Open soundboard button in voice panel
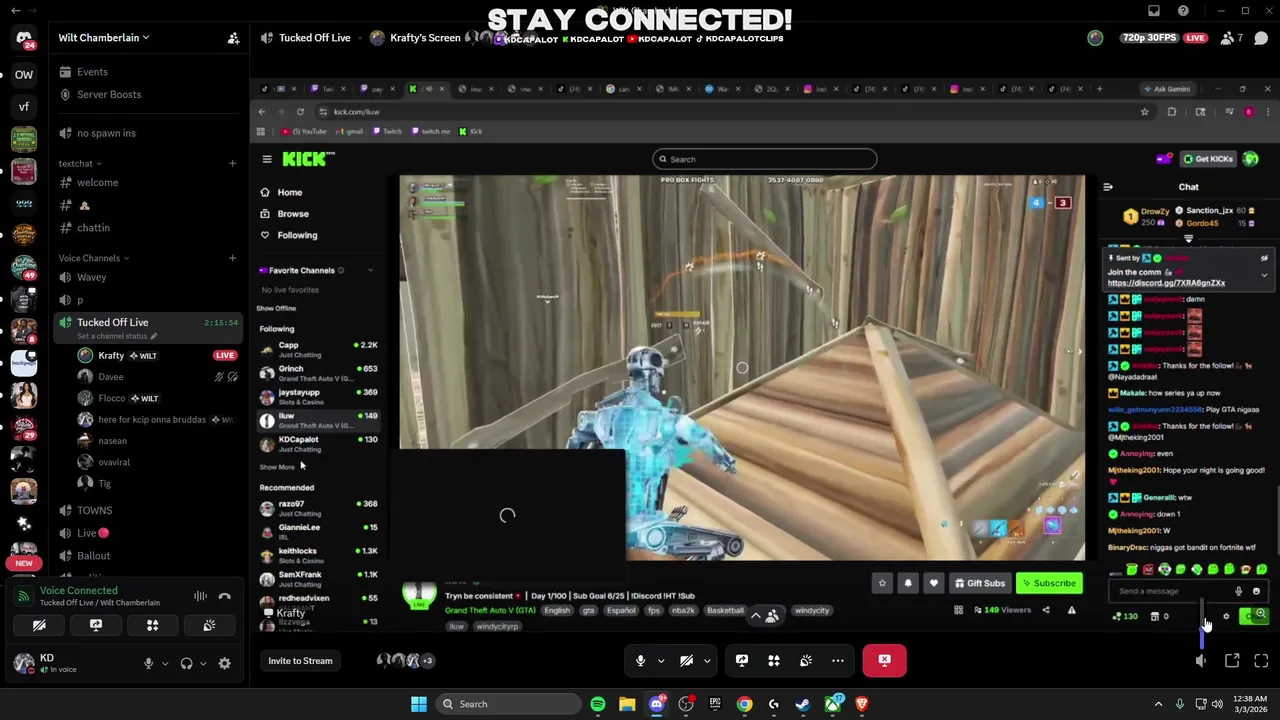Screen dimensions: 1280x720 pyautogui.click(x=209, y=625)
